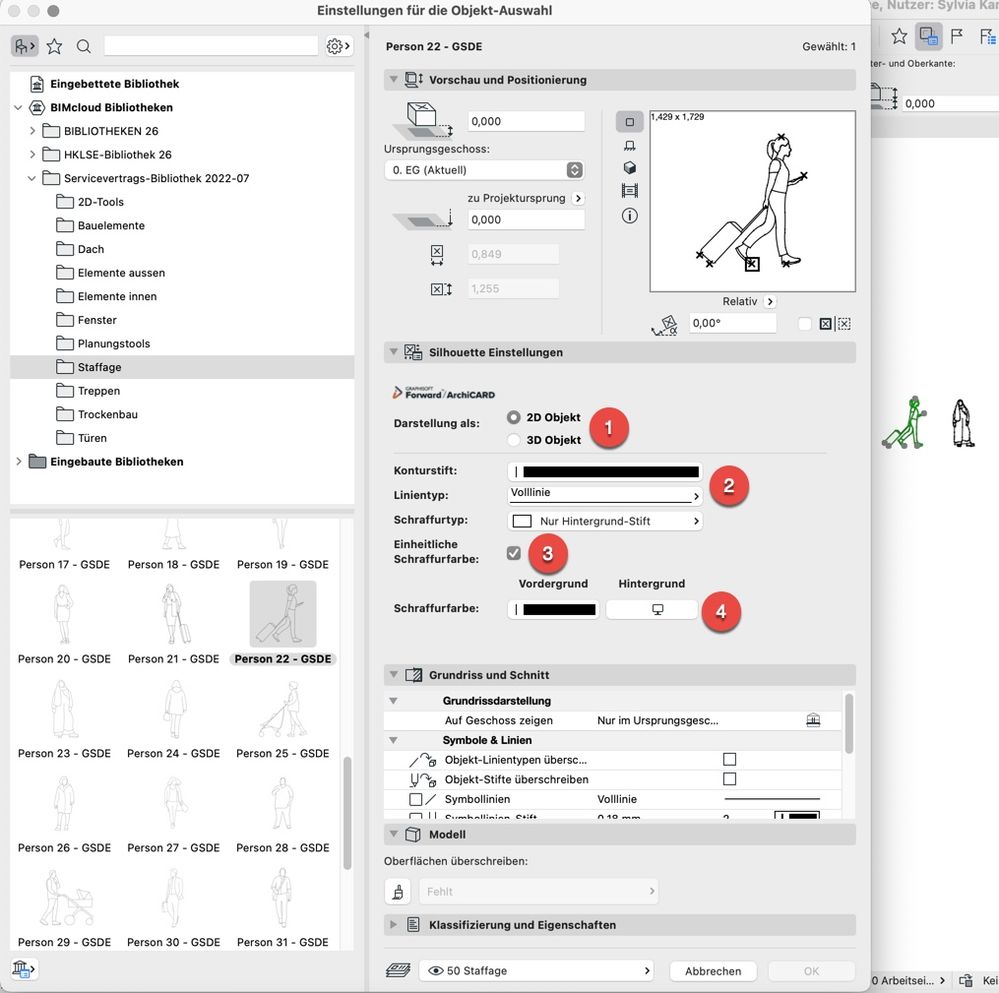This screenshot has width=999, height=993.
Task: Toggle Objekt-Linientypen überschreiben checkbox
Action: pyautogui.click(x=729, y=759)
